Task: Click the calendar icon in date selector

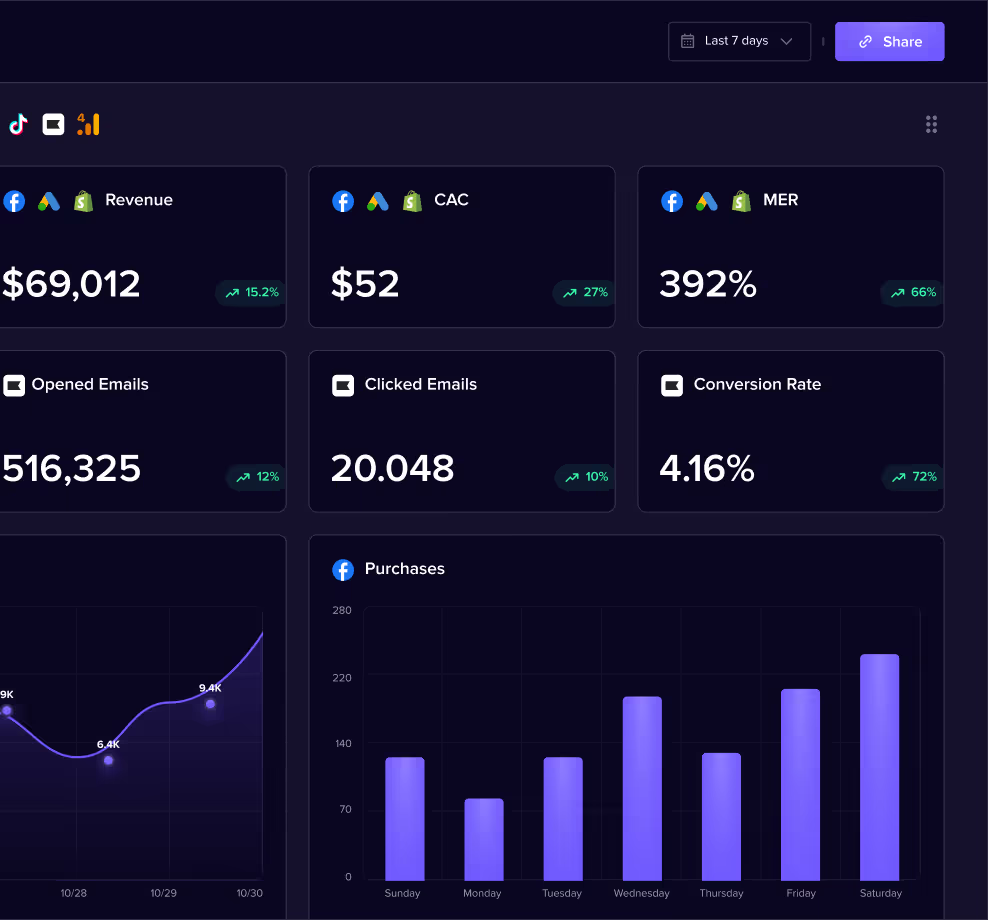Action: tap(687, 41)
